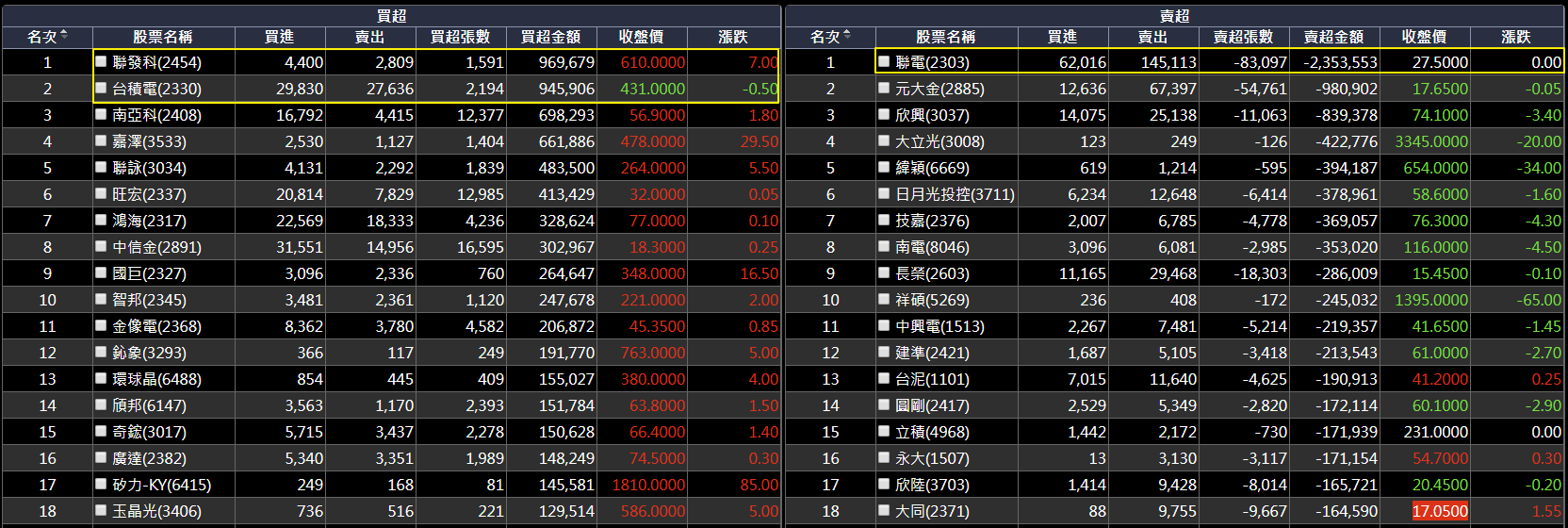The width and height of the screenshot is (1568, 528).
Task: Click the closing price 1810.0000
Action: [x=648, y=485]
